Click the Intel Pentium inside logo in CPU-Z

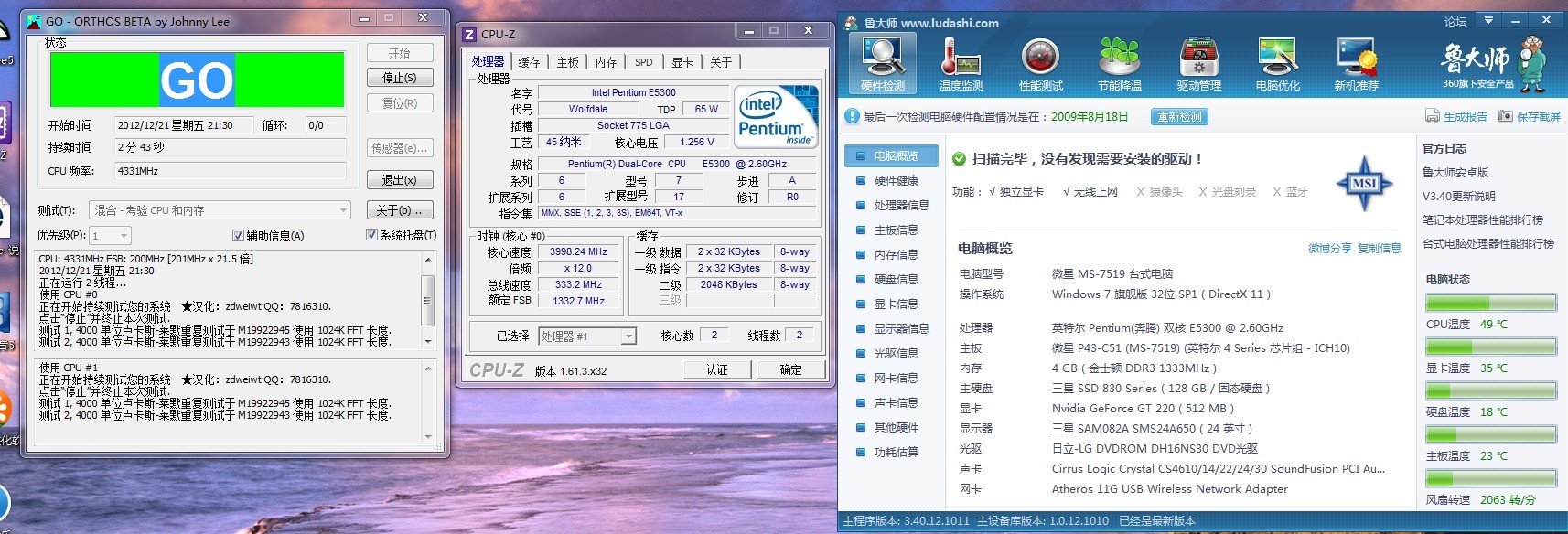point(777,116)
